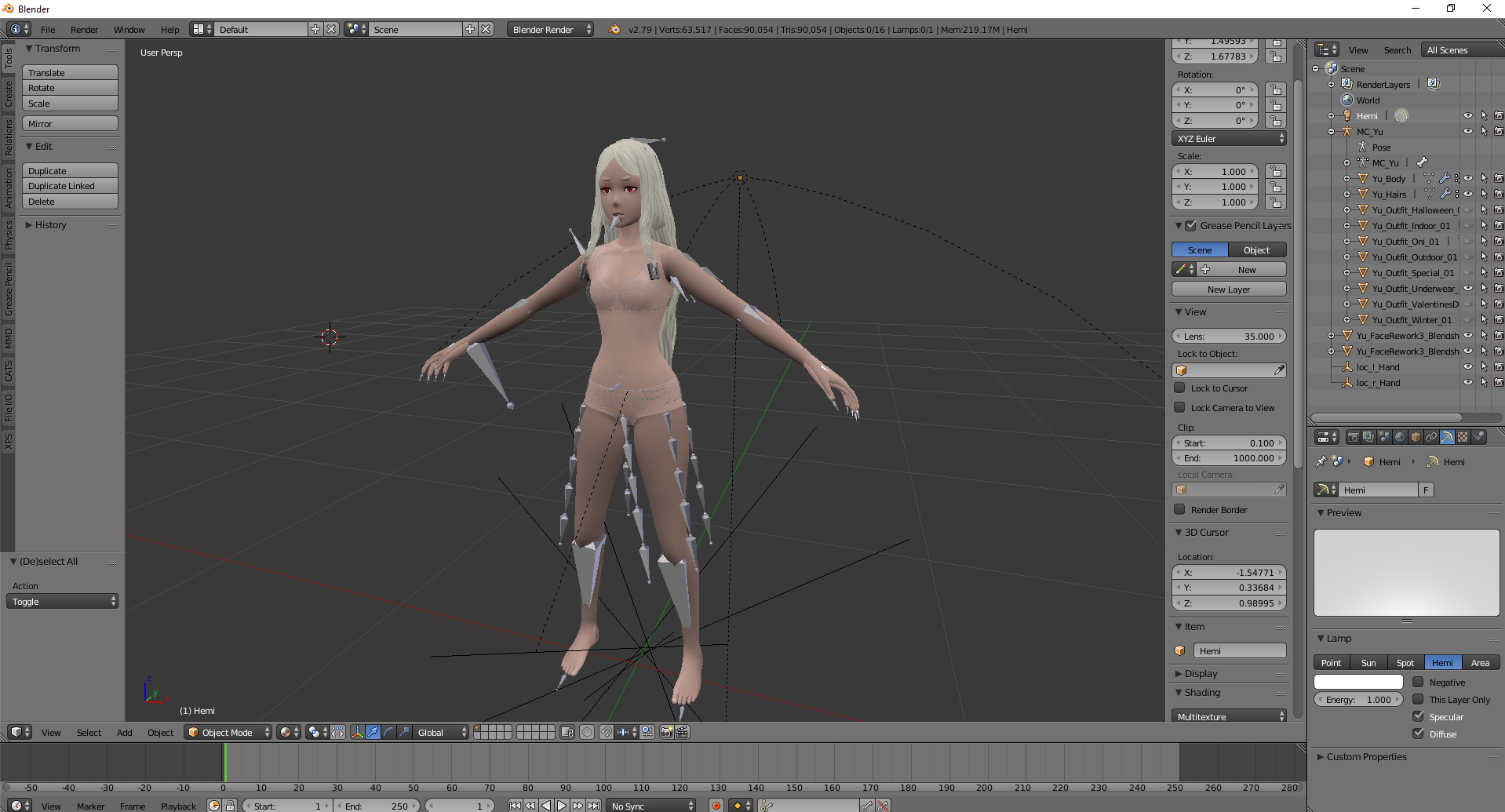This screenshot has height=812, width=1505.
Task: Open the Constraints chain-link properties tab
Action: [x=1431, y=437]
